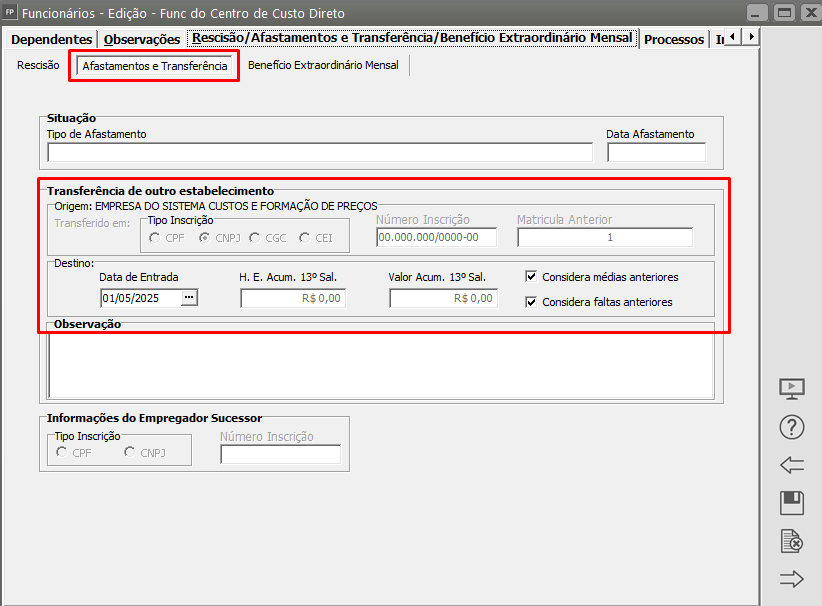
Task: Click the Tipo de Afastamento field
Action: click(319, 153)
